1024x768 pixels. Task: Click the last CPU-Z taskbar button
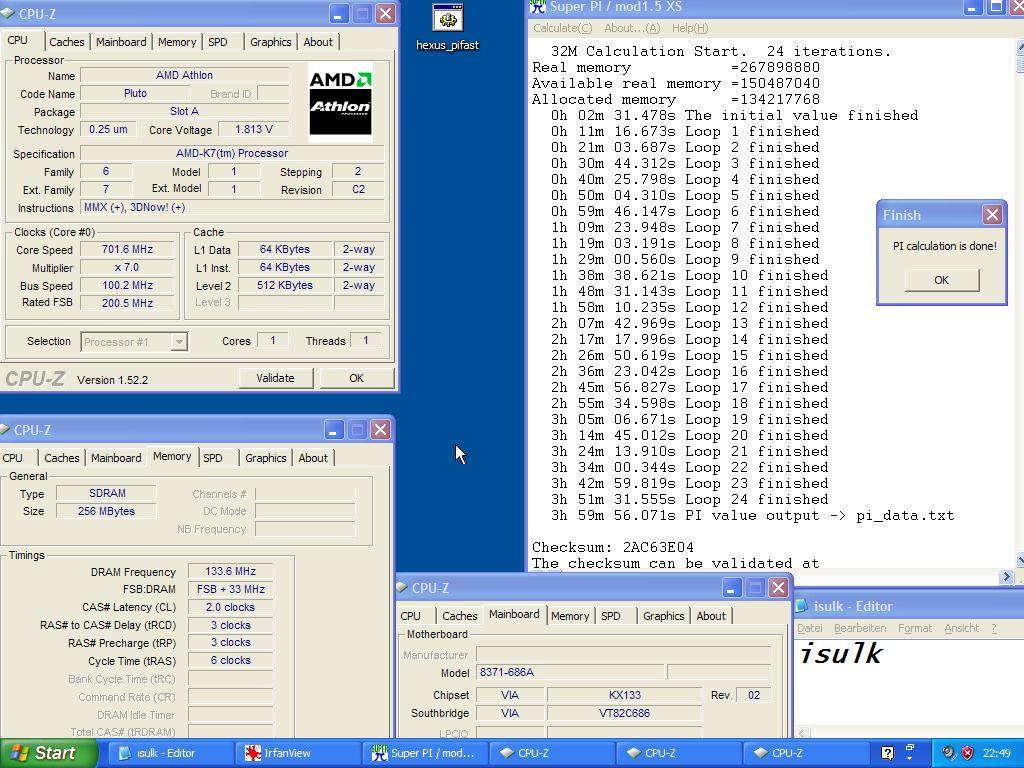click(805, 753)
